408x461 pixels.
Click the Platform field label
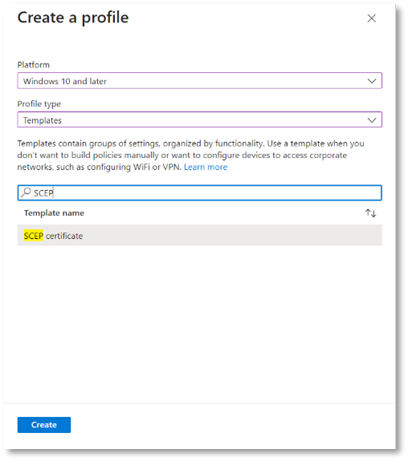point(33,65)
